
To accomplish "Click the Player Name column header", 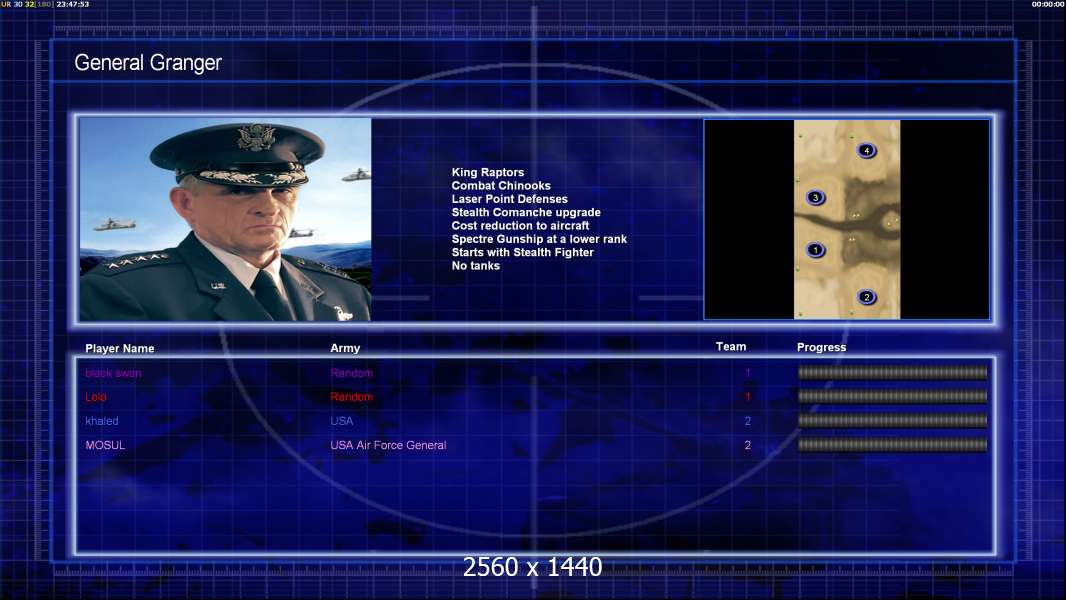I will [x=120, y=348].
